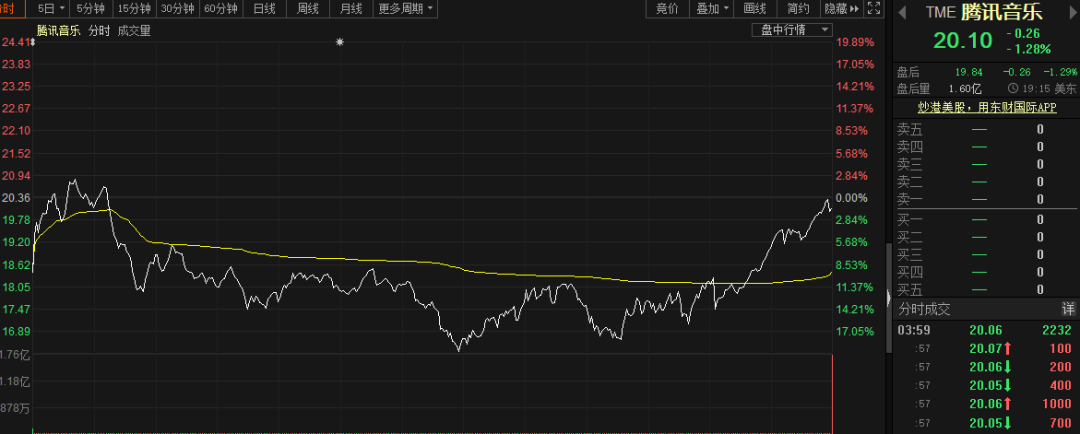The image size is (1080, 434).
Task: Click the clock icon beside 19:15
Action: pos(1012,88)
